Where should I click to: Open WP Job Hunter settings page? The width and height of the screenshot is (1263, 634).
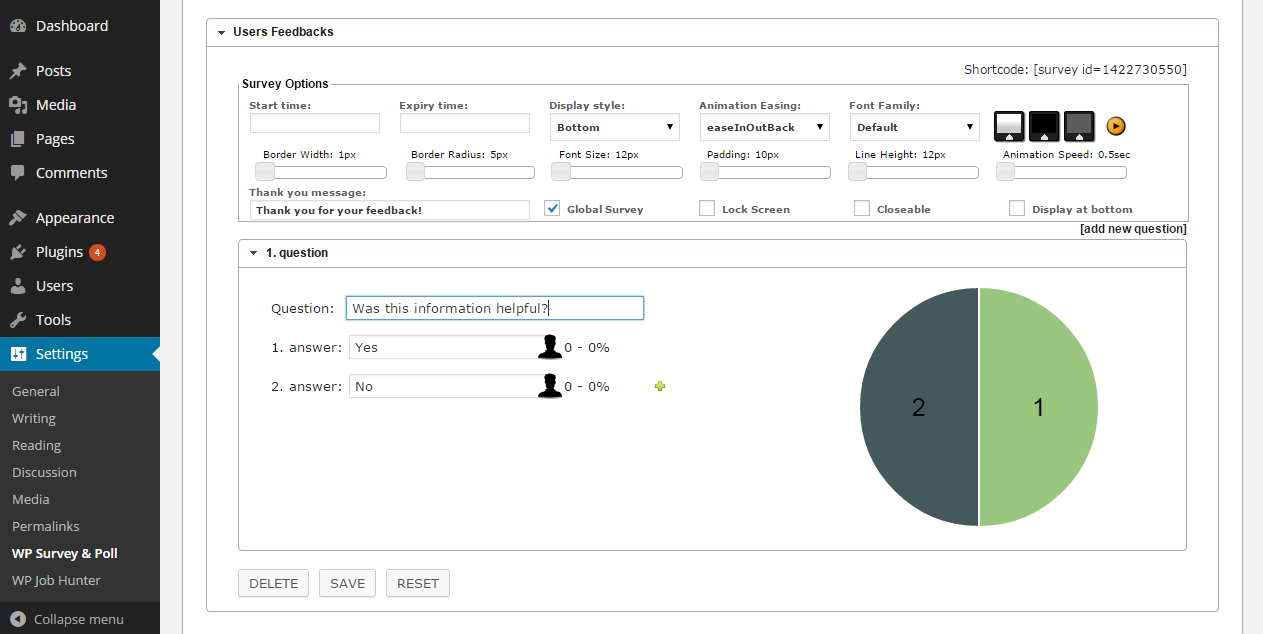pyautogui.click(x=56, y=580)
